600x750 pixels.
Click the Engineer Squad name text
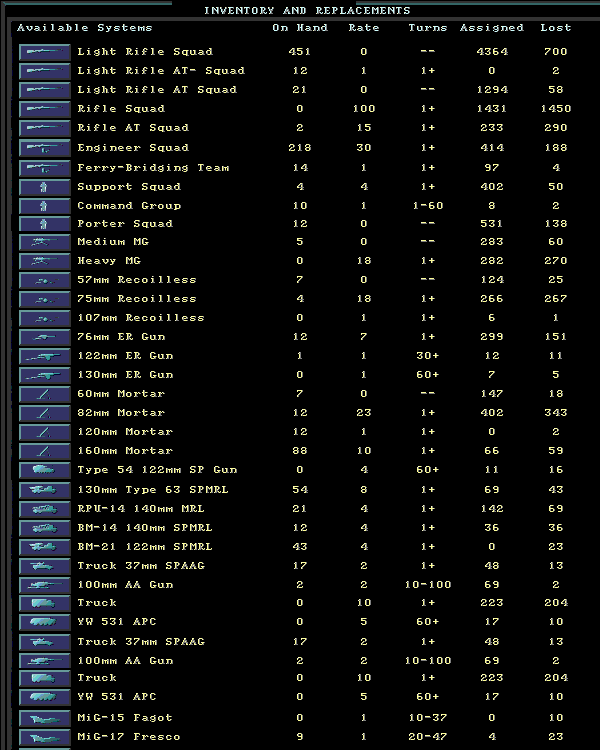[133, 147]
